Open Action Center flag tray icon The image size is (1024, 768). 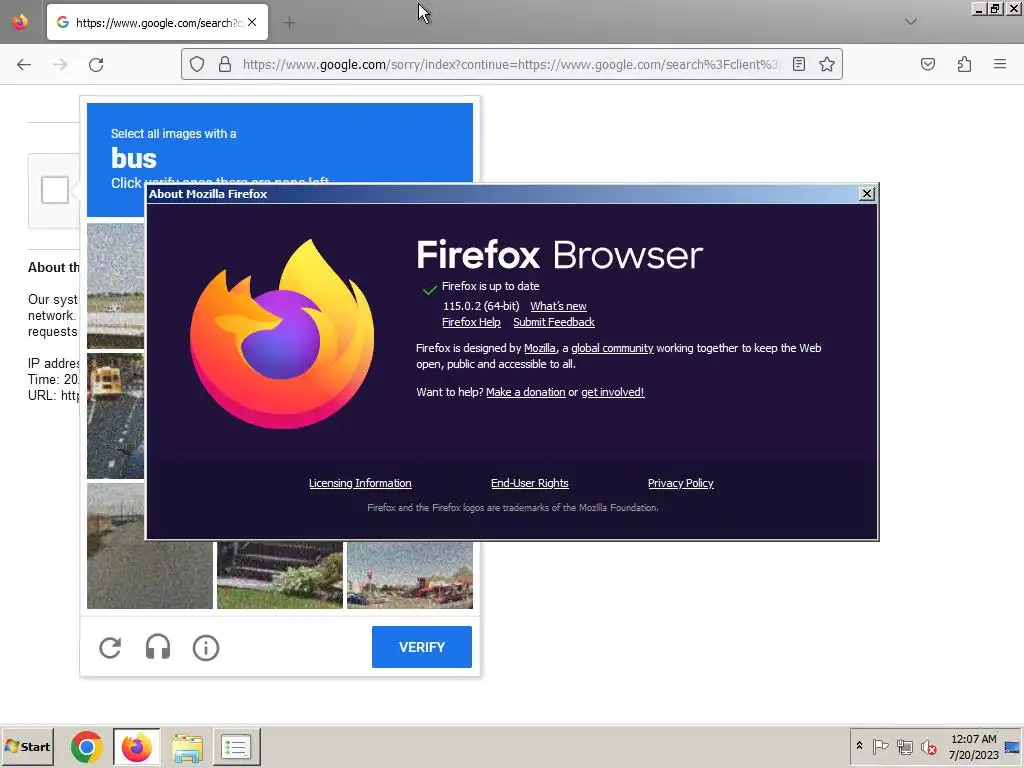tap(880, 746)
